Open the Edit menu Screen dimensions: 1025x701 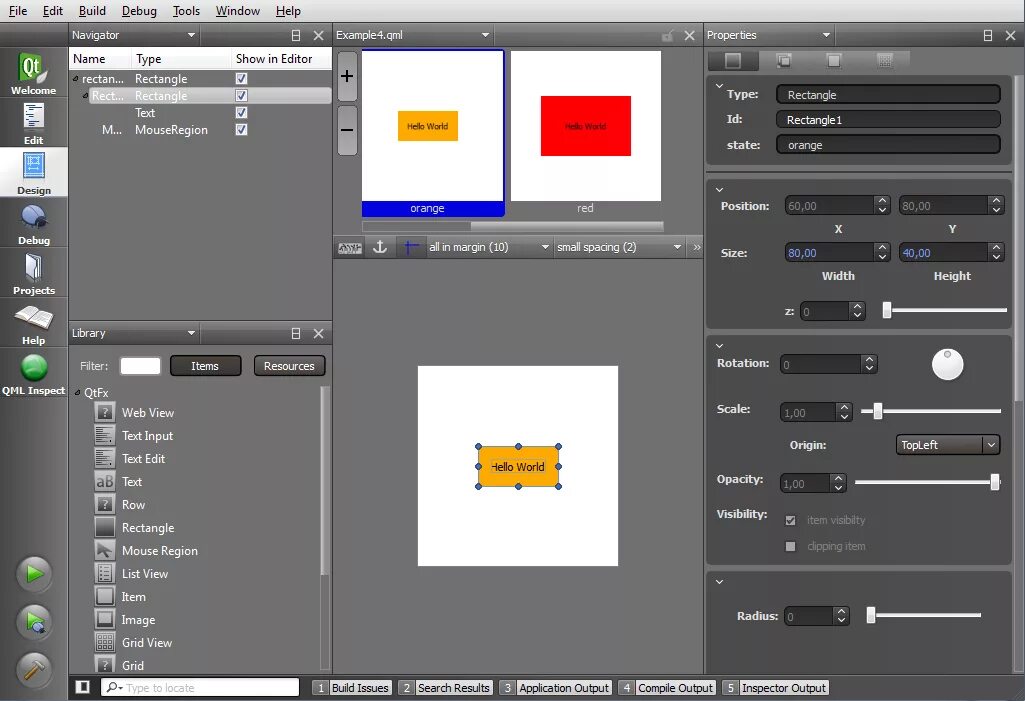[52, 11]
